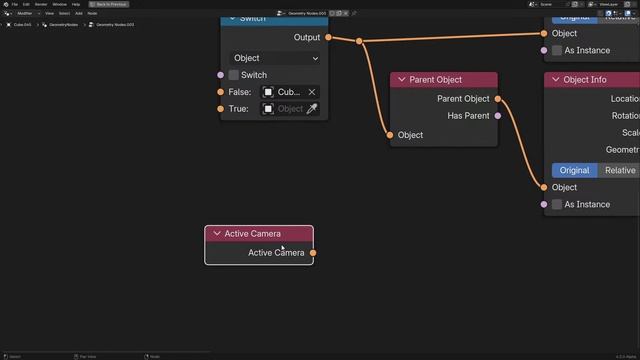Image resolution: width=640 pixels, height=360 pixels.
Task: Open the node editor Add menu
Action: point(79,13)
